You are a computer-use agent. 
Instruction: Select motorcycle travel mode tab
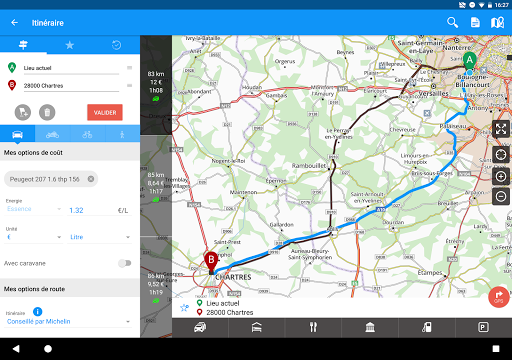tap(52, 134)
